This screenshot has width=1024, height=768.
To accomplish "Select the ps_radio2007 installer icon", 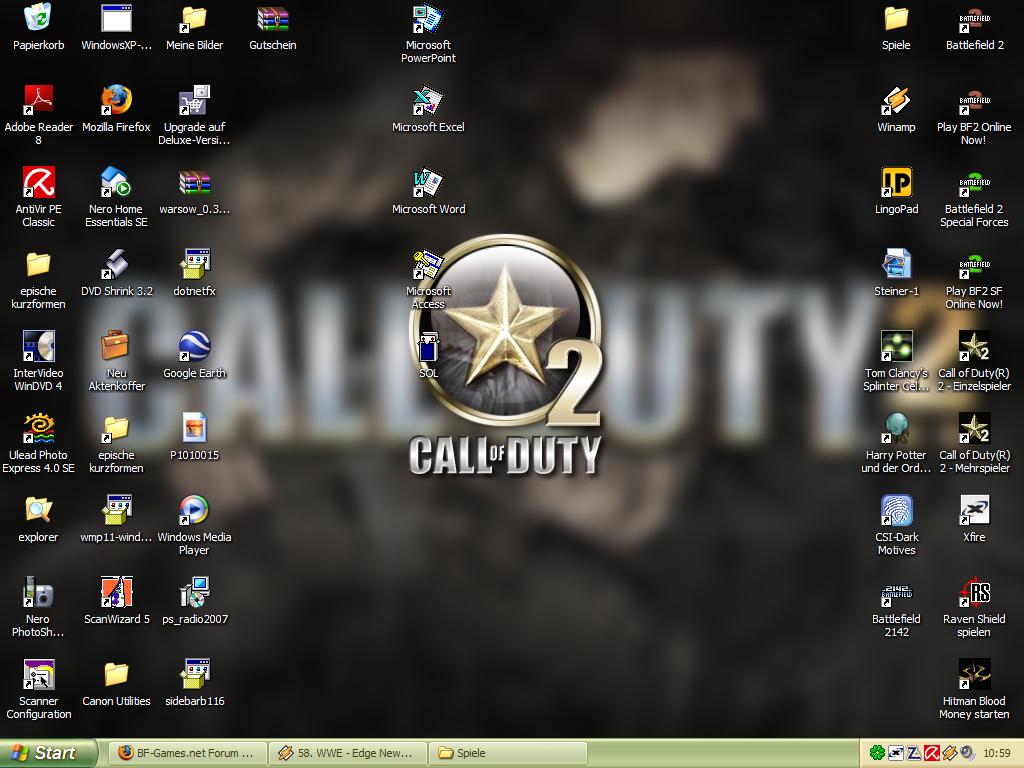I will coord(194,592).
